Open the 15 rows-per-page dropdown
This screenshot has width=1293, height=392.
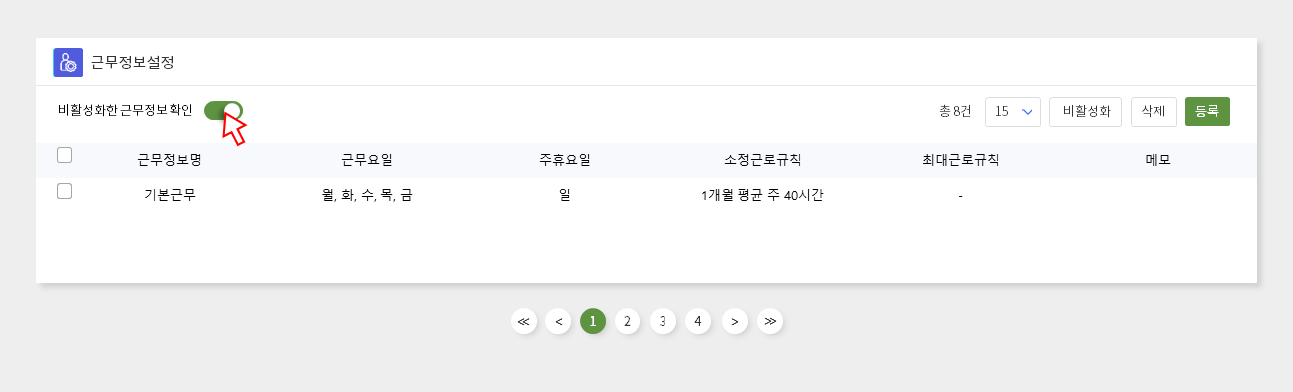pyautogui.click(x=1013, y=112)
